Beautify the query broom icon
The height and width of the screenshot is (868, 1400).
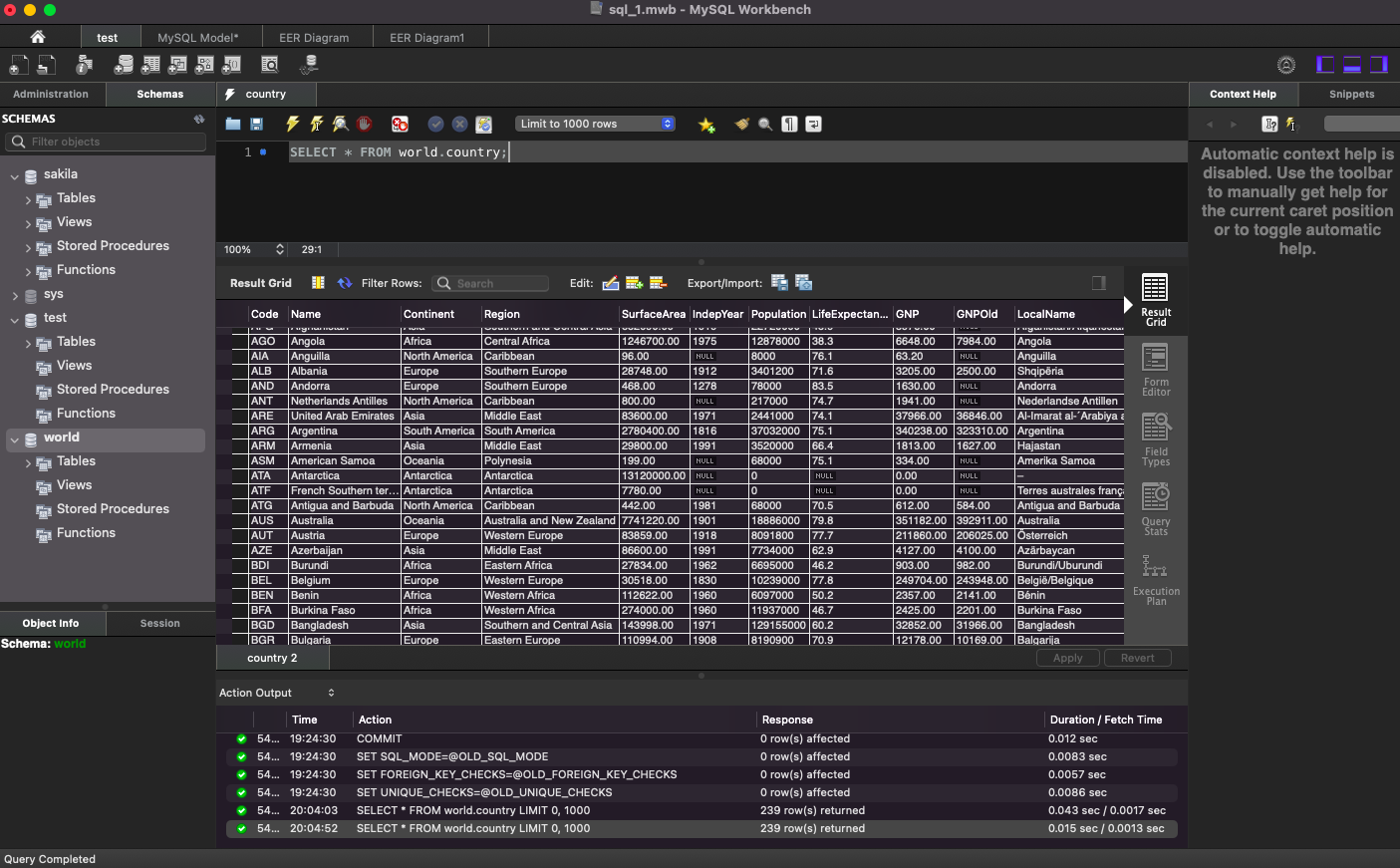click(741, 125)
